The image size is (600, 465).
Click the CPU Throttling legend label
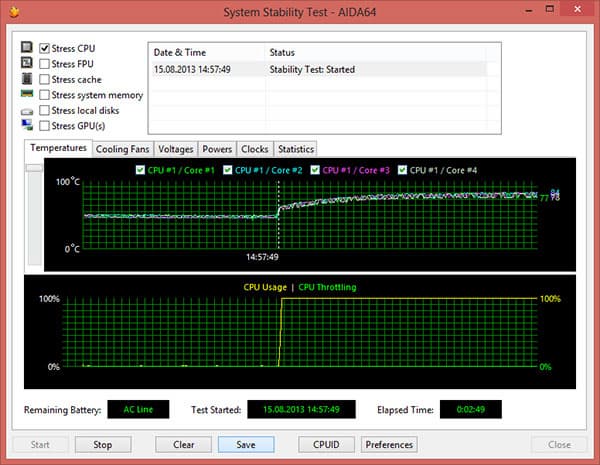327,287
